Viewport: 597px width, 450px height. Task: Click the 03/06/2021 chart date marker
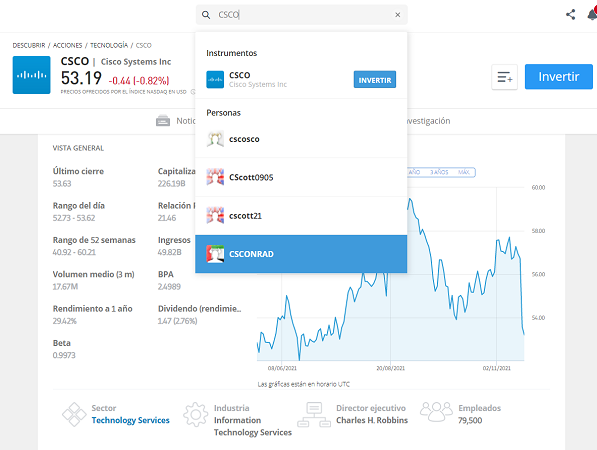[x=282, y=368]
